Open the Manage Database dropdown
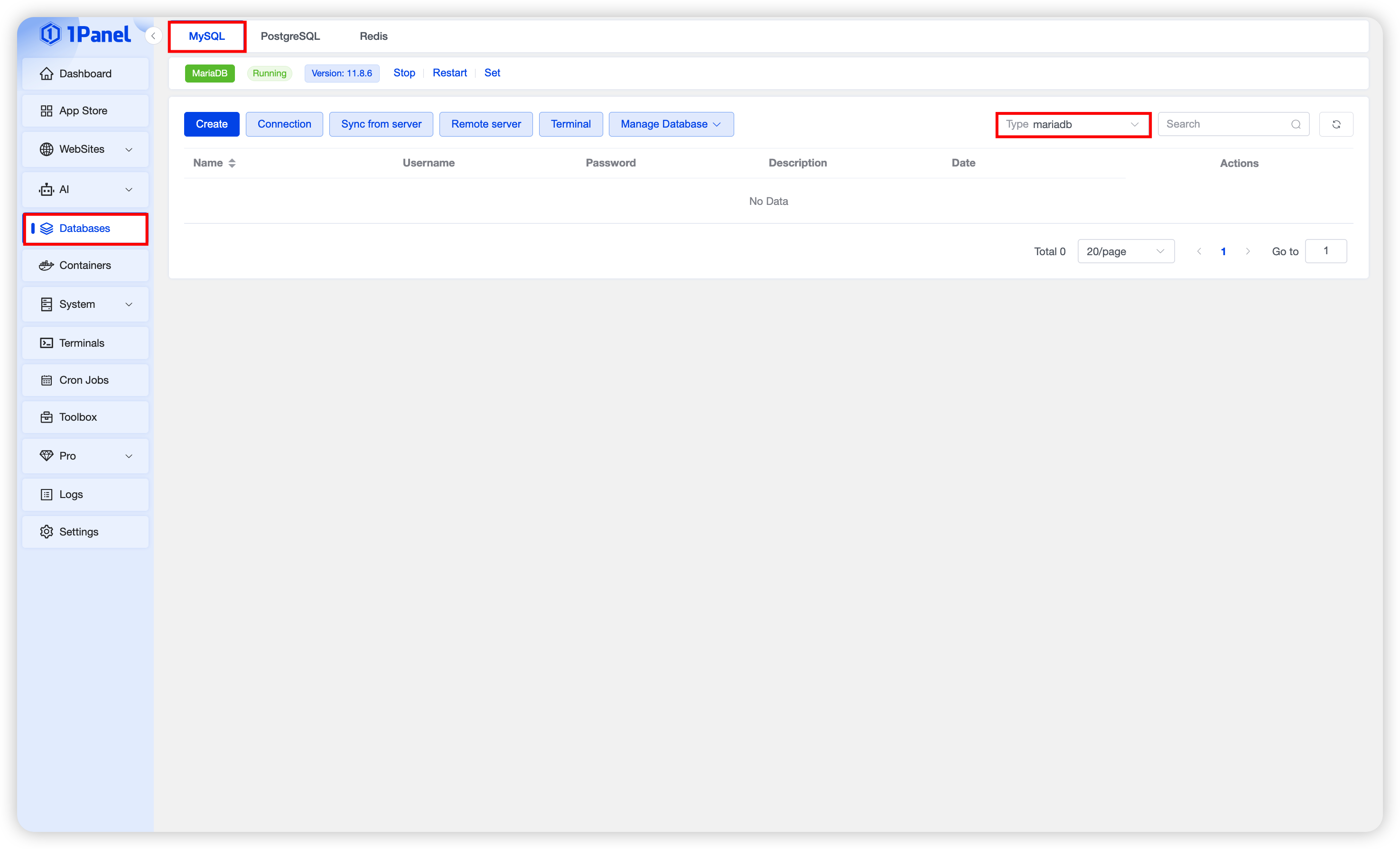Viewport: 1400px width, 849px height. (671, 124)
